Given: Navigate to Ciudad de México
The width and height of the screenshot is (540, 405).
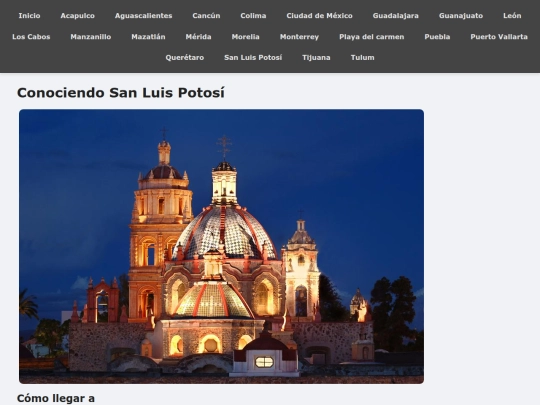Looking at the screenshot, I should tap(319, 16).
